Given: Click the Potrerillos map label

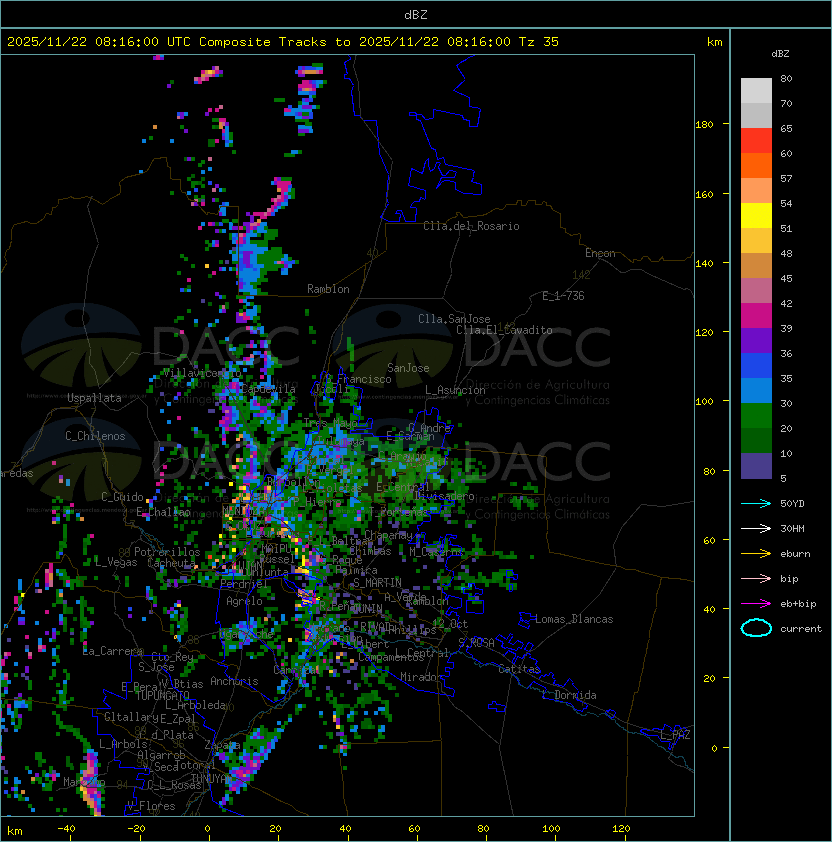Looking at the screenshot, I should coord(167,551).
